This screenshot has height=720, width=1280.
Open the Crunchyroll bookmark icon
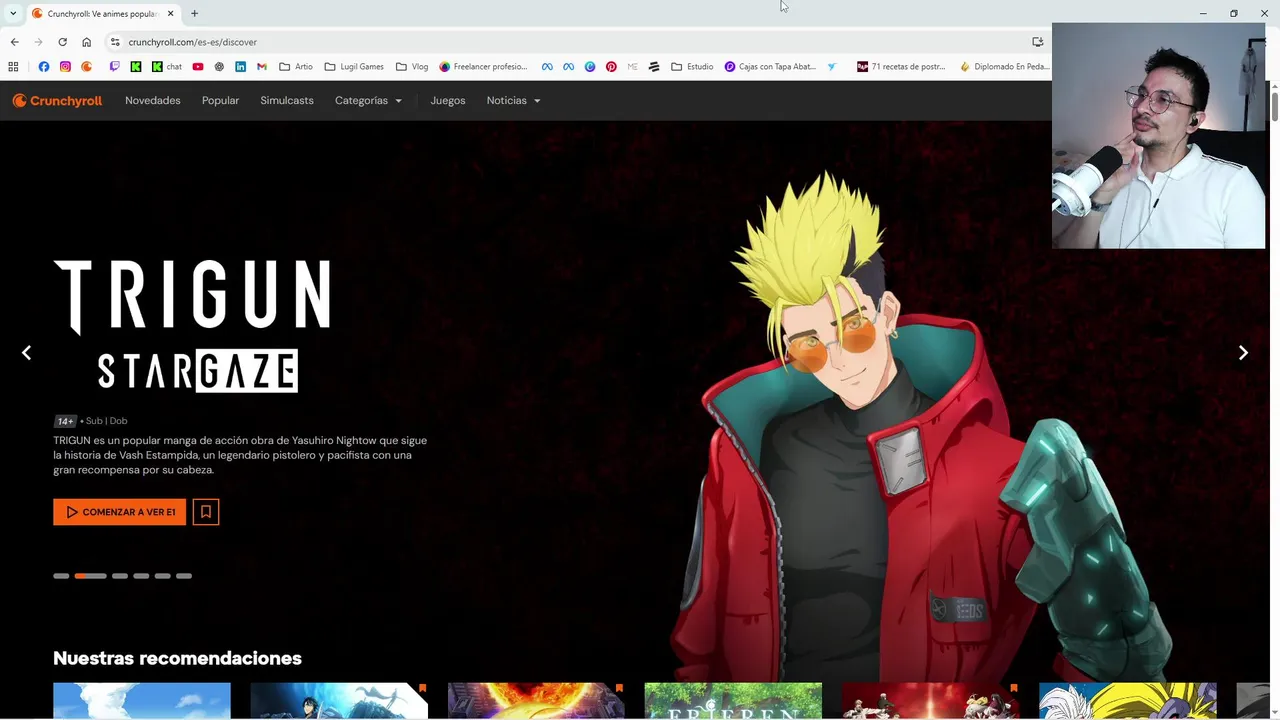(x=87, y=67)
